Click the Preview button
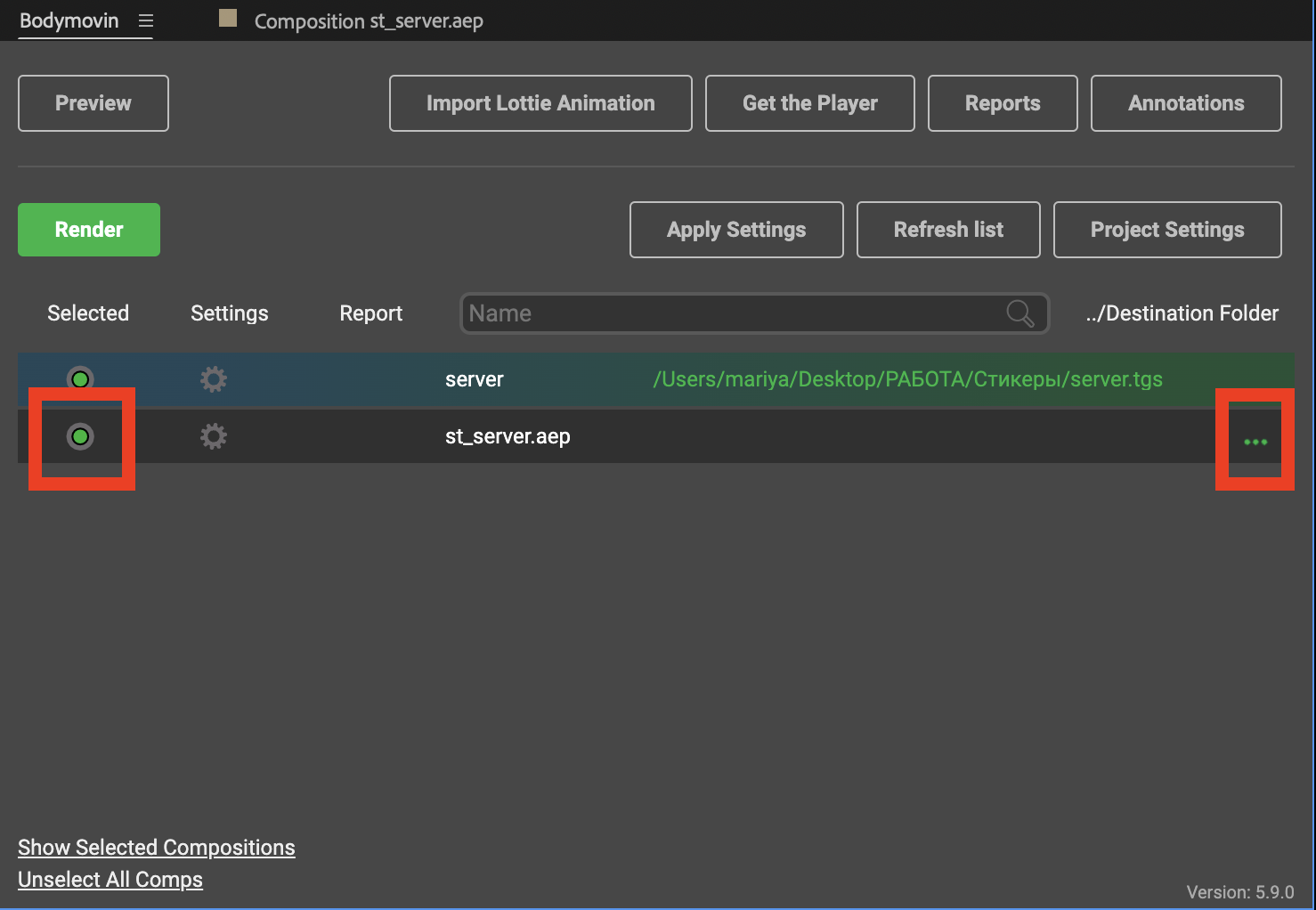The image size is (1316, 910). pos(93,103)
